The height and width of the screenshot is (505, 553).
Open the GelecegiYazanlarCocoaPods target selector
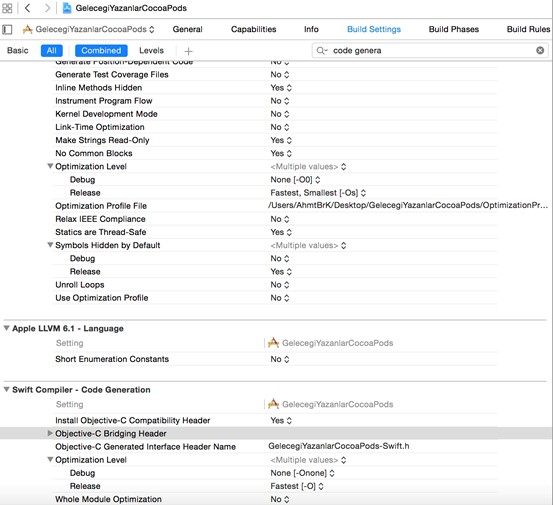89,29
